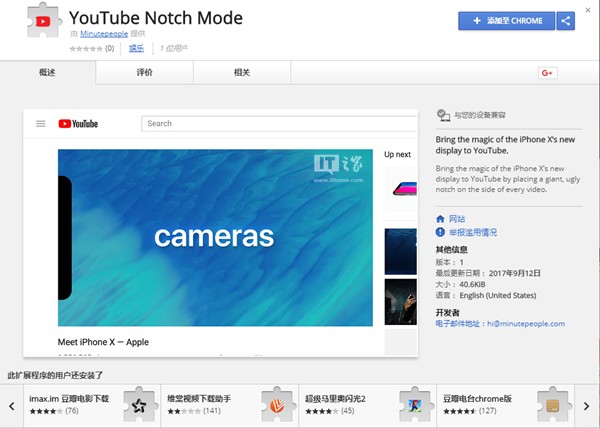Screen dimensions: 600x428
Task: Open the 维棠视频下载助手 extension
Action: click(x=199, y=399)
